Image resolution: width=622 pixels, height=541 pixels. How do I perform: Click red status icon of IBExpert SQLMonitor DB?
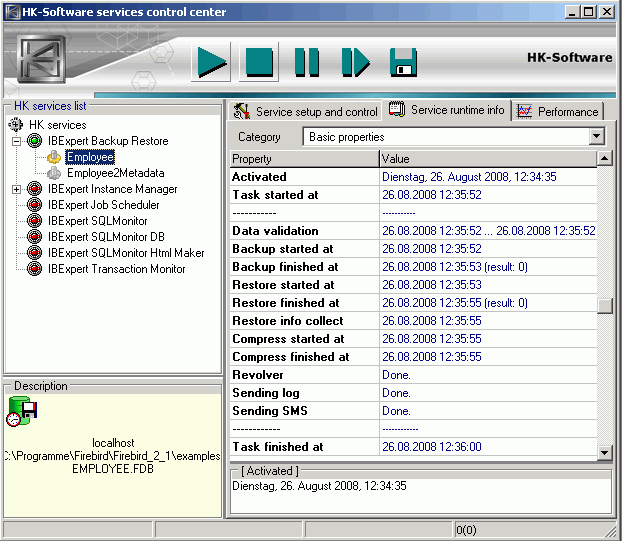[35, 237]
